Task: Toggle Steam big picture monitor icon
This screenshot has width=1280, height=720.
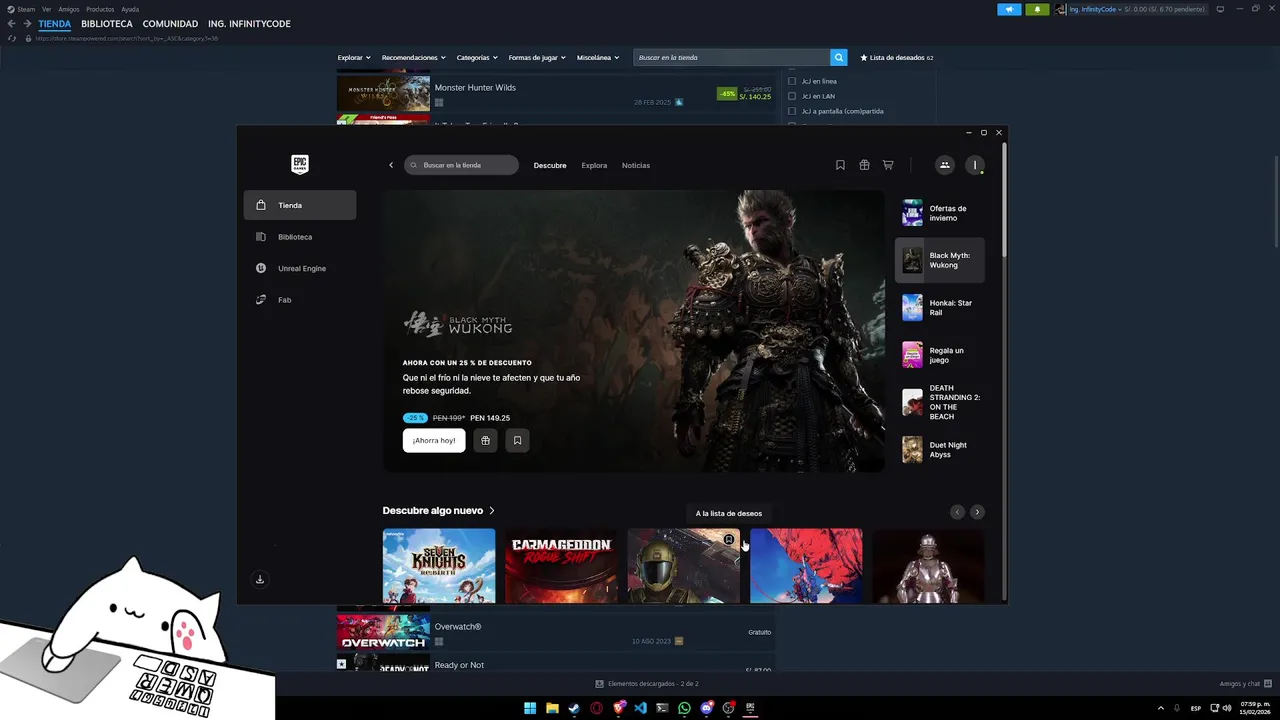Action: 1220,9
